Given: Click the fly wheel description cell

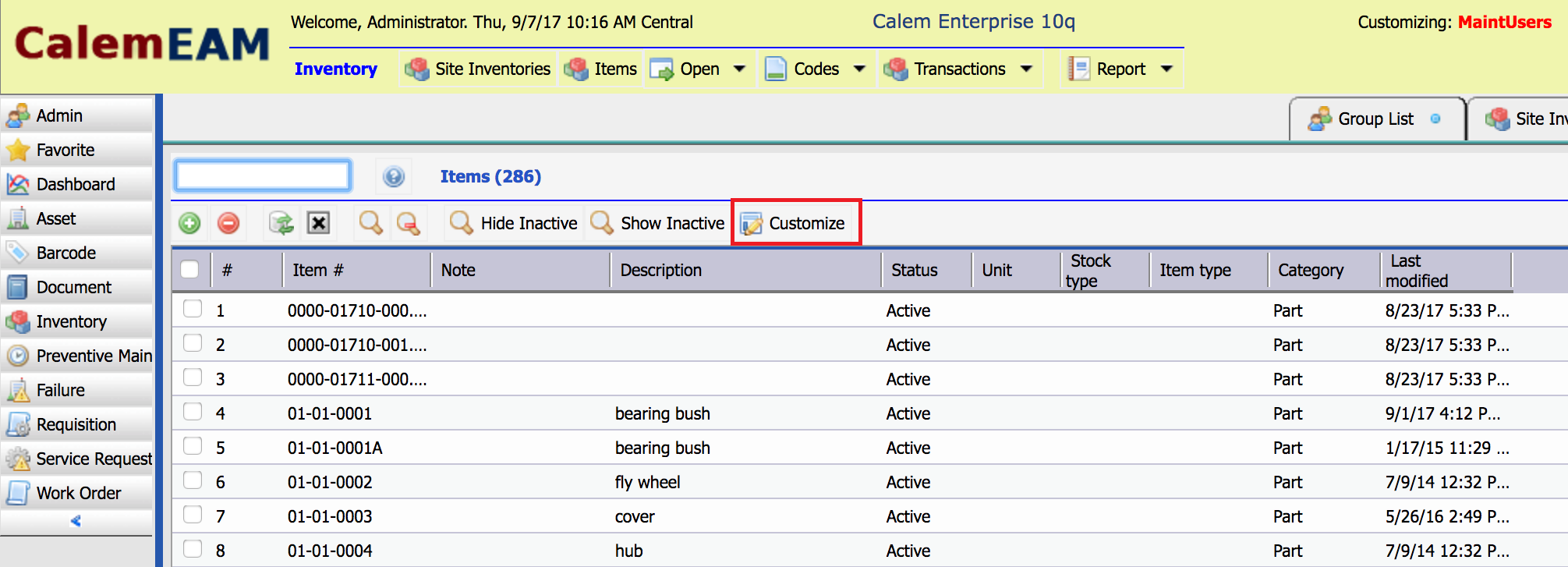Looking at the screenshot, I should coord(647,482).
